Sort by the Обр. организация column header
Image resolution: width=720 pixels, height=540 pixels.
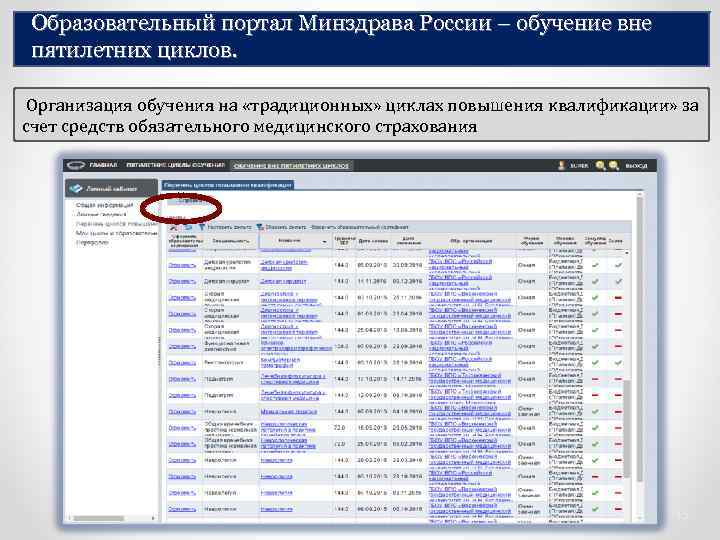point(471,241)
